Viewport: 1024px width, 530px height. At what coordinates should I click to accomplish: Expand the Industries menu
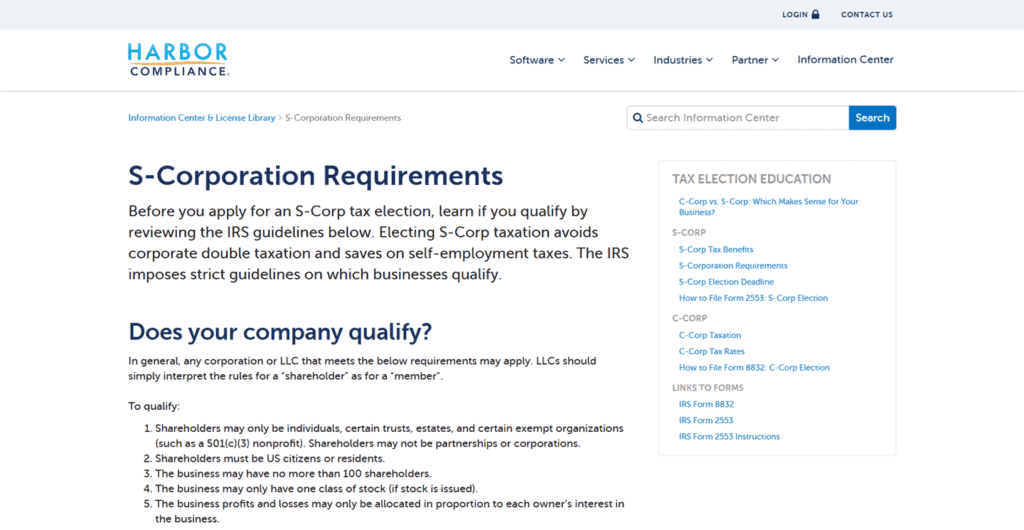[683, 59]
